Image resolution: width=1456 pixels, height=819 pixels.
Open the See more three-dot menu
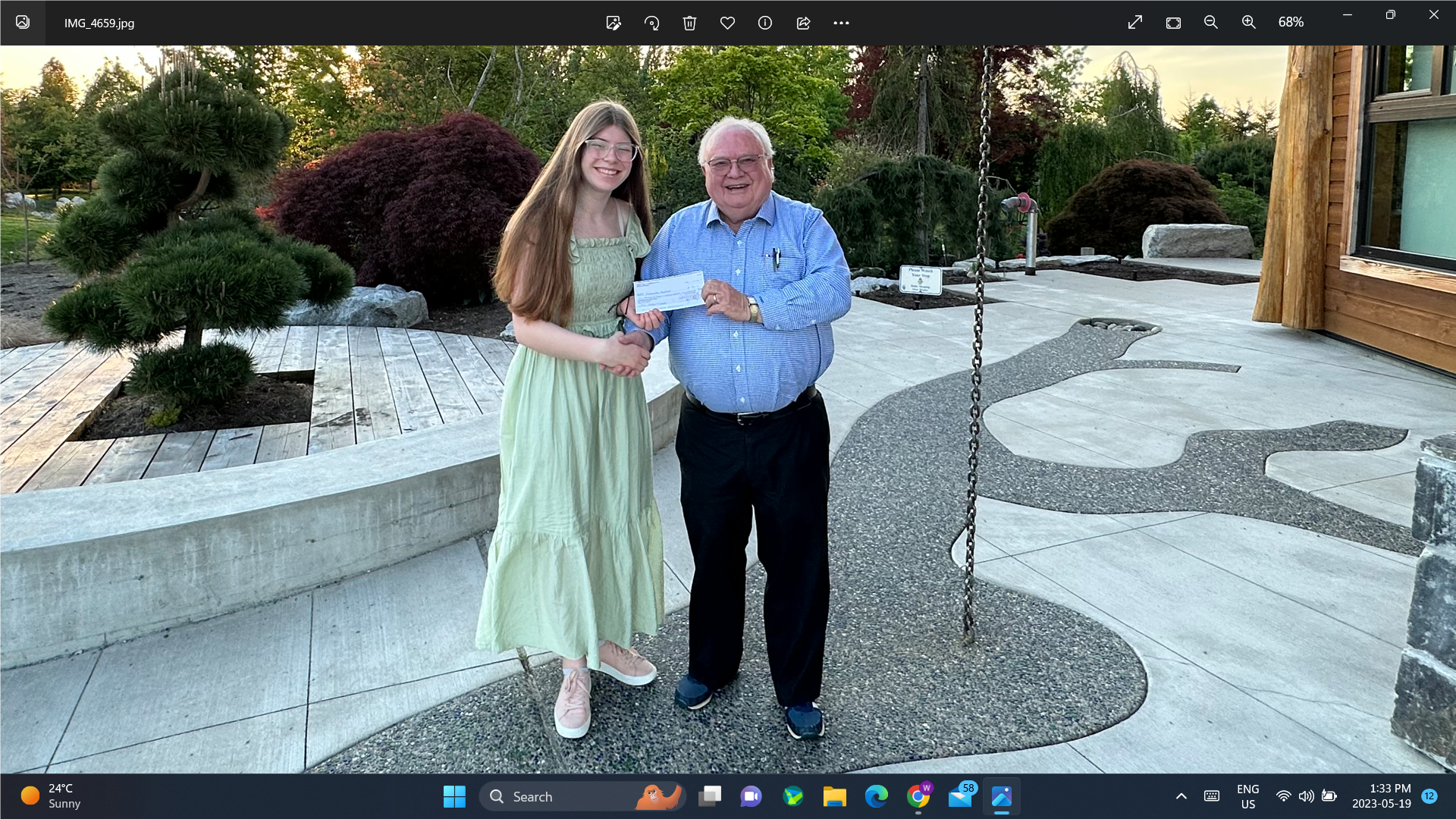(841, 23)
